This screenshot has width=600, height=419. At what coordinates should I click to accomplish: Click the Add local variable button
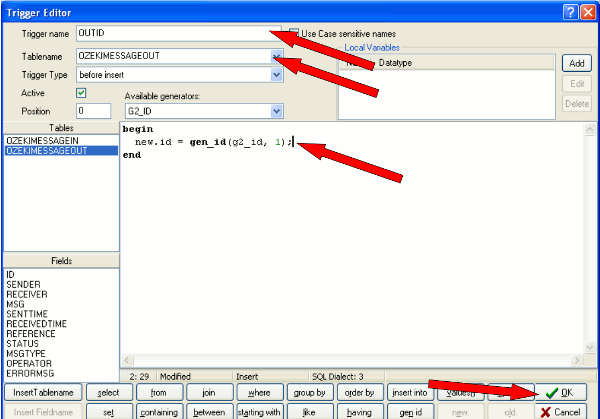point(575,63)
